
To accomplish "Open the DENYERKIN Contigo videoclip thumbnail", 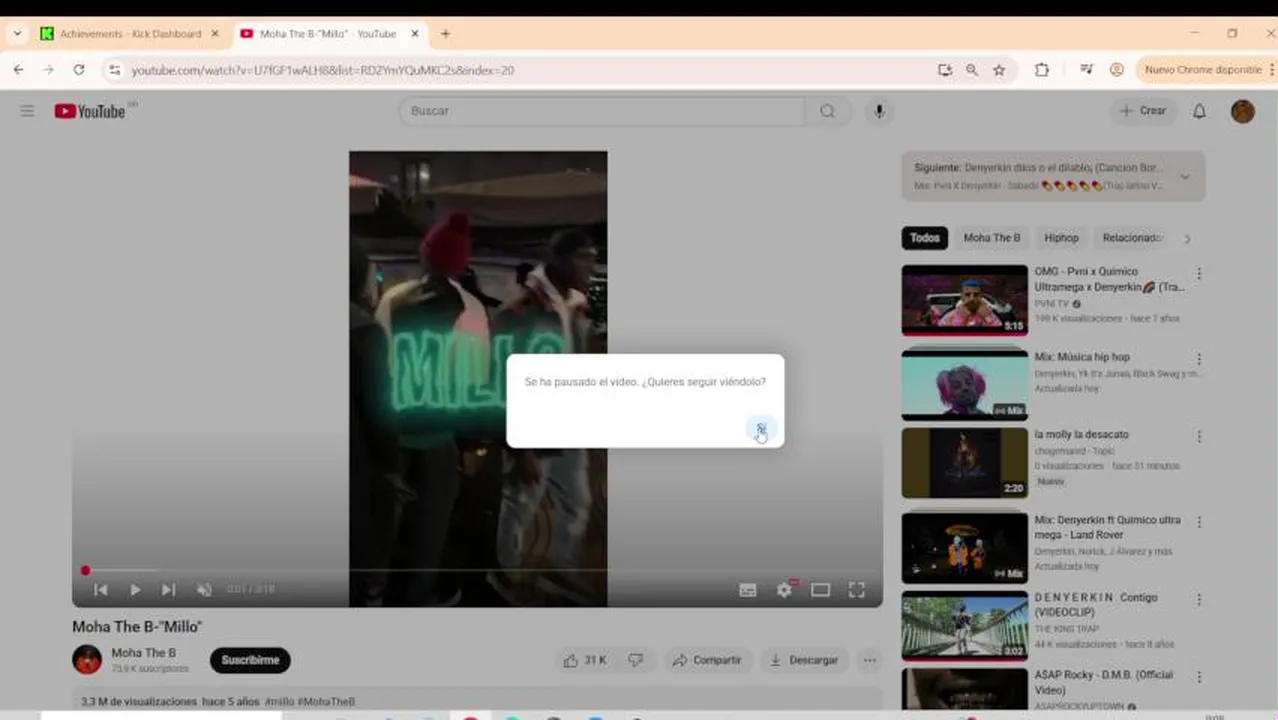I will [x=964, y=626].
